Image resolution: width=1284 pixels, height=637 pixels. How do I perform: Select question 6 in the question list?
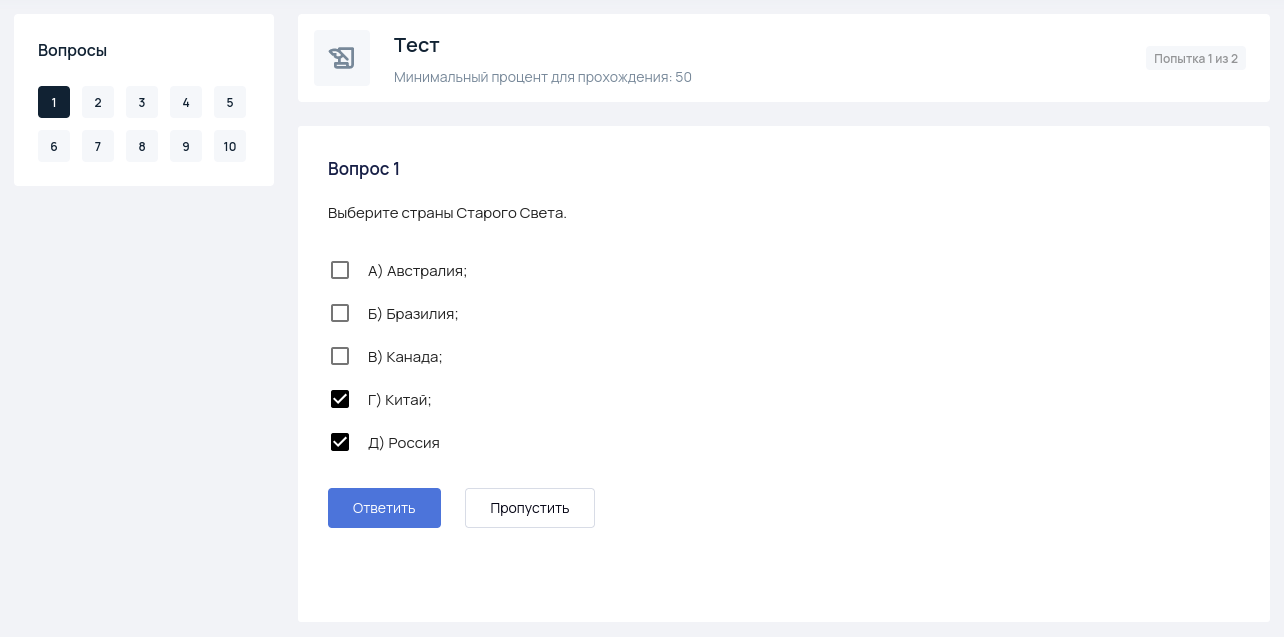(54, 146)
